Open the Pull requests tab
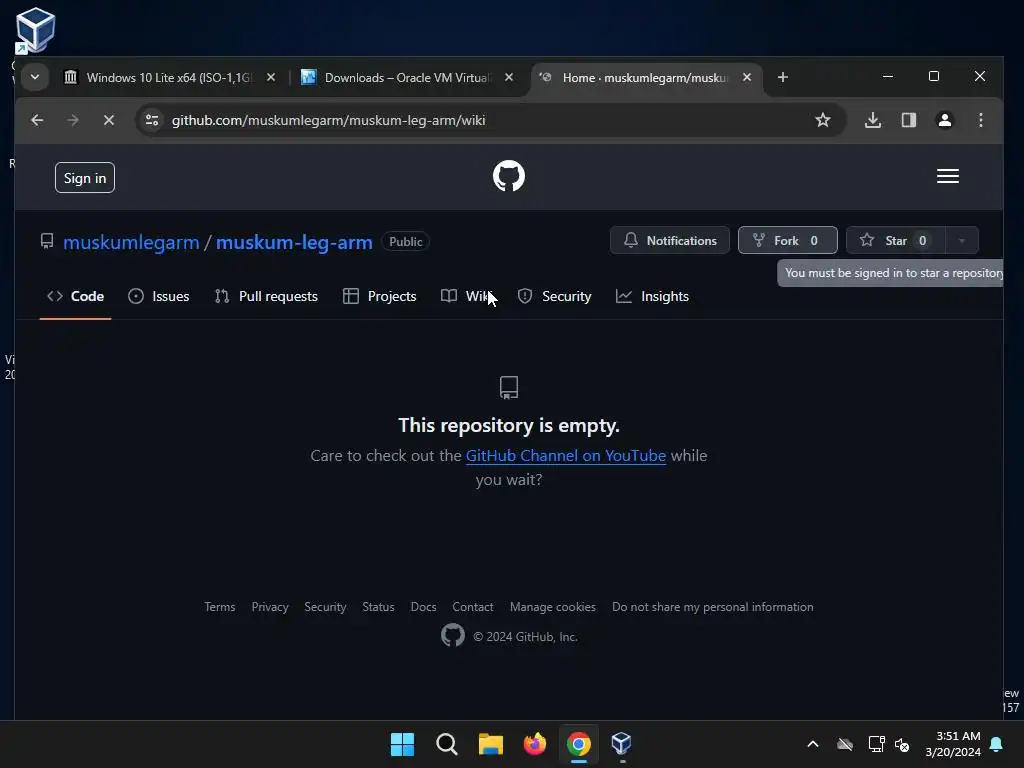Image resolution: width=1024 pixels, height=768 pixels. (266, 296)
